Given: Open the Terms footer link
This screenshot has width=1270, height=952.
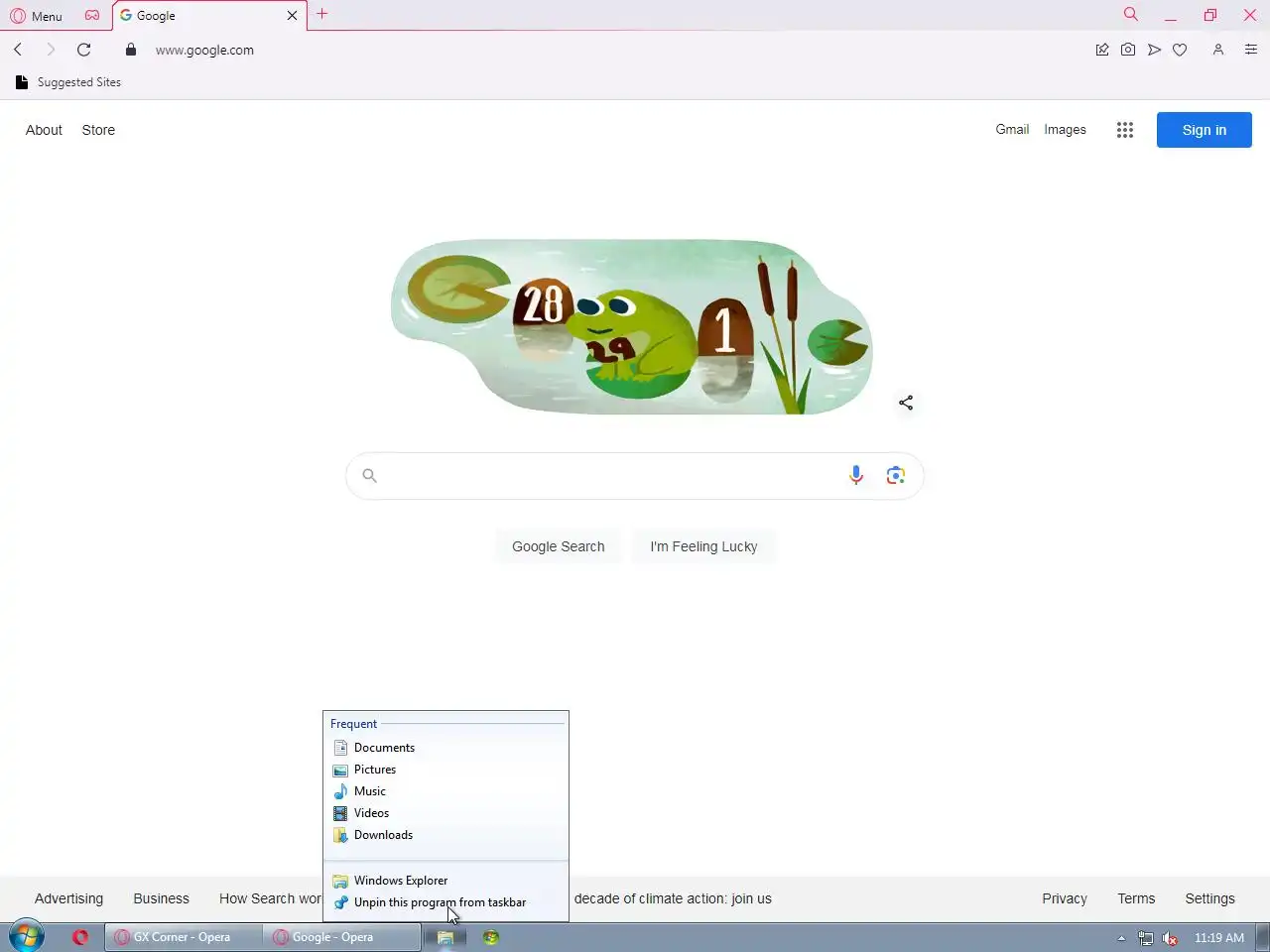Looking at the screenshot, I should [x=1136, y=898].
